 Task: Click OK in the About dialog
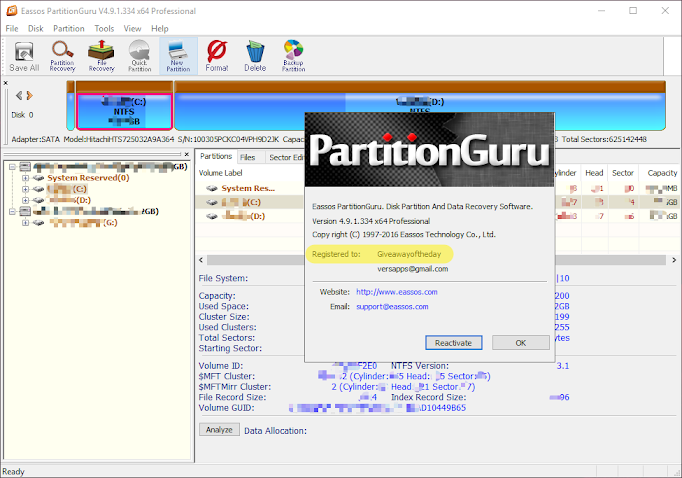pos(521,343)
